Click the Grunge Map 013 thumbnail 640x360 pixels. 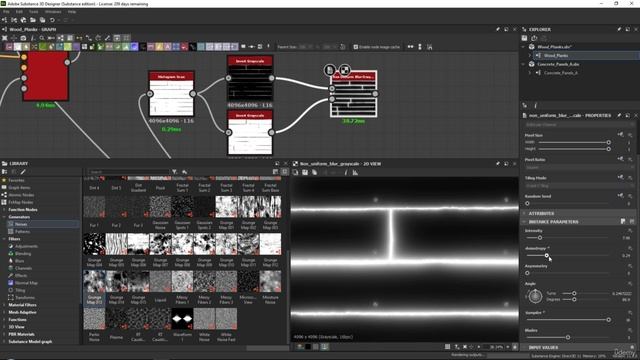94,281
